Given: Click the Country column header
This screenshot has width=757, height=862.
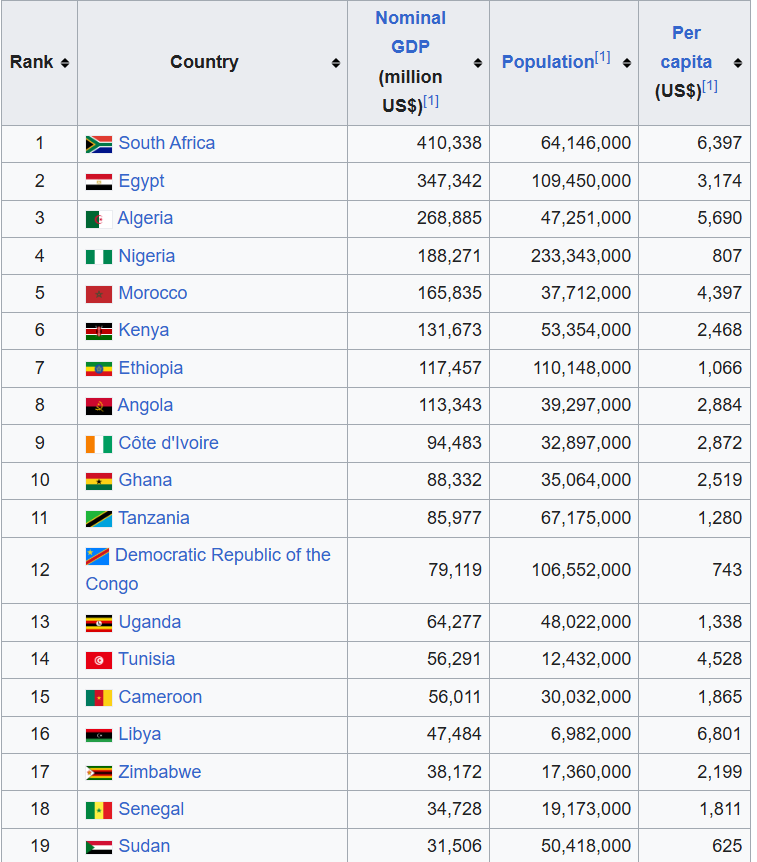Looking at the screenshot, I should (x=212, y=63).
